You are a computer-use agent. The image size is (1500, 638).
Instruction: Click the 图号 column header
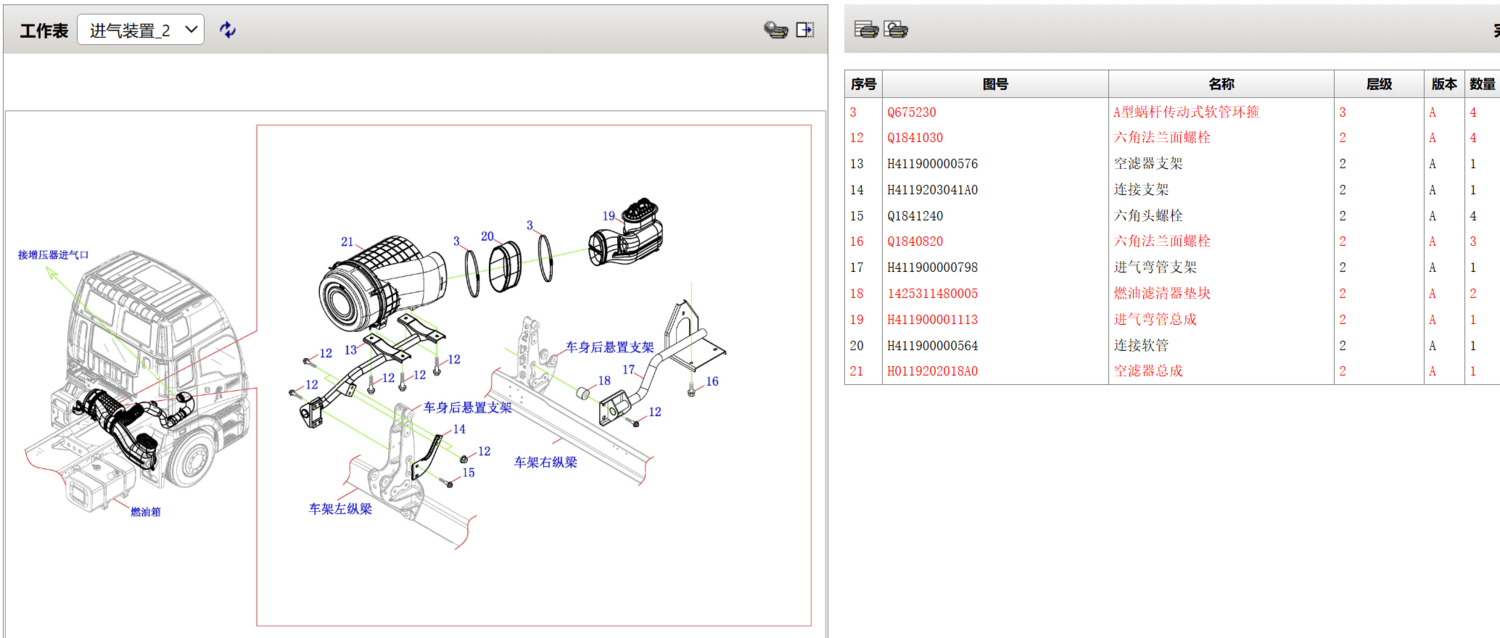(995, 83)
